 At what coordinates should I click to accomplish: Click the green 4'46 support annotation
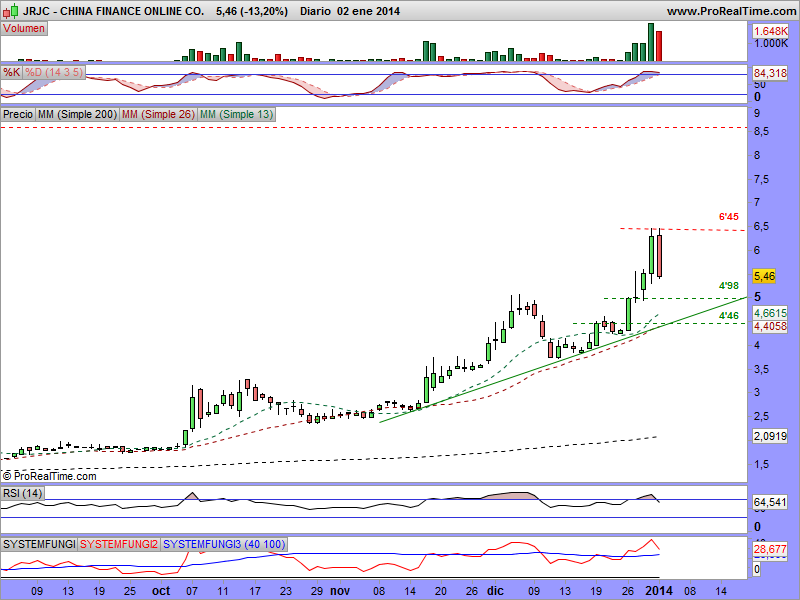click(729, 316)
